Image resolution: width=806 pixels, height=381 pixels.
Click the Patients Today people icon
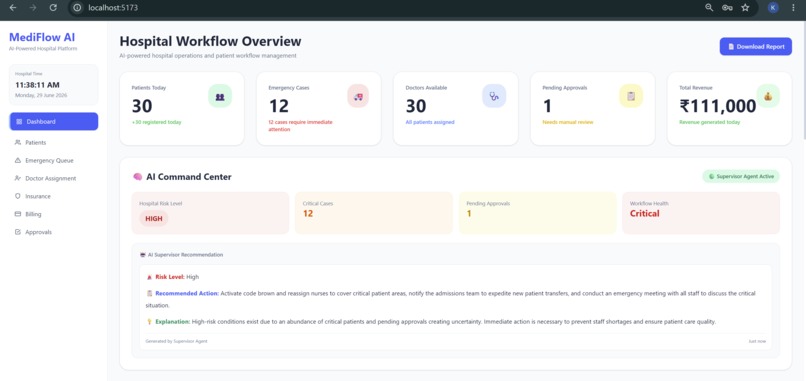click(x=220, y=96)
